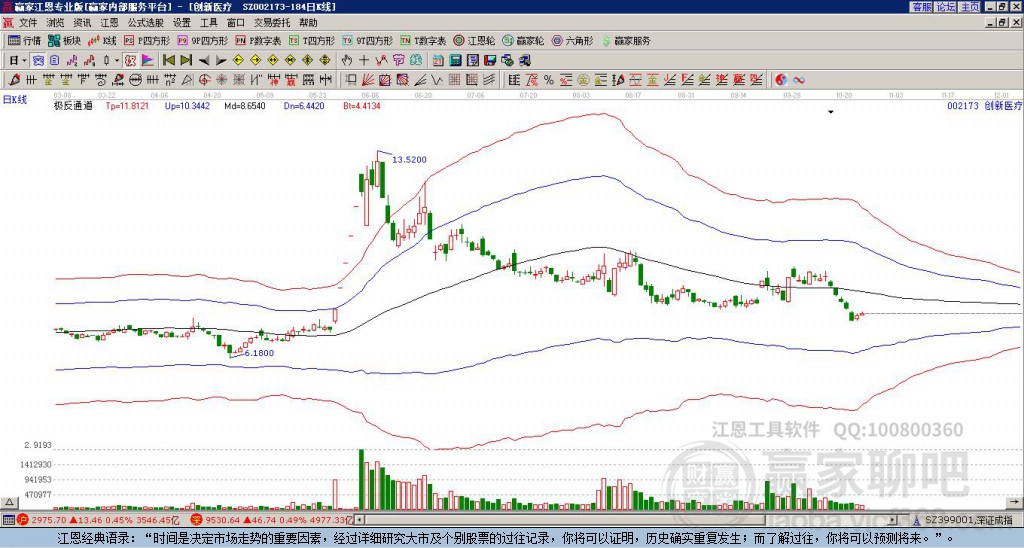This screenshot has width=1024, height=548.
Task: Select the circle with horizontal line tool
Action: point(135,80)
